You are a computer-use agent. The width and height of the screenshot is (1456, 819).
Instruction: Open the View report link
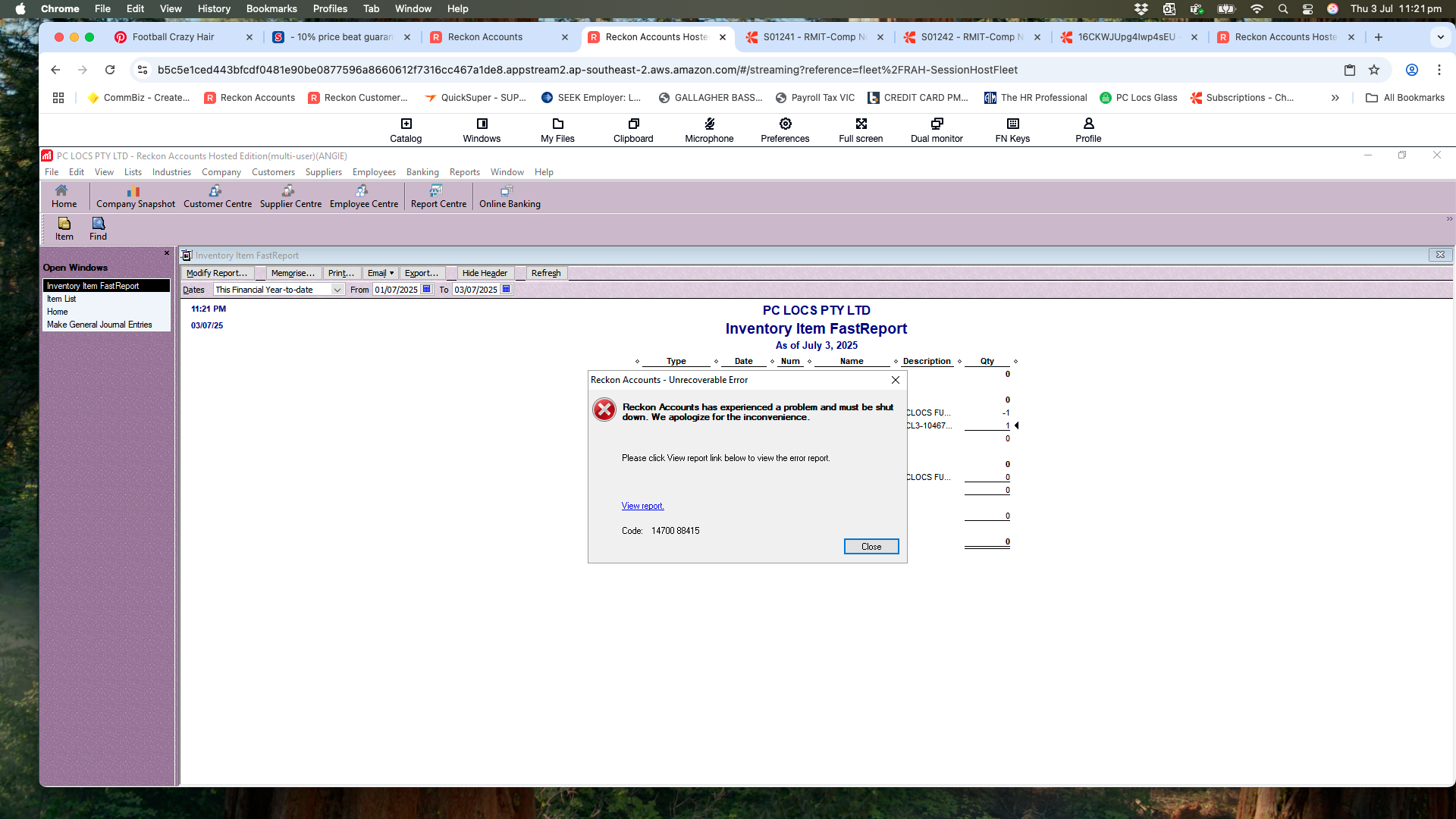[x=642, y=506]
